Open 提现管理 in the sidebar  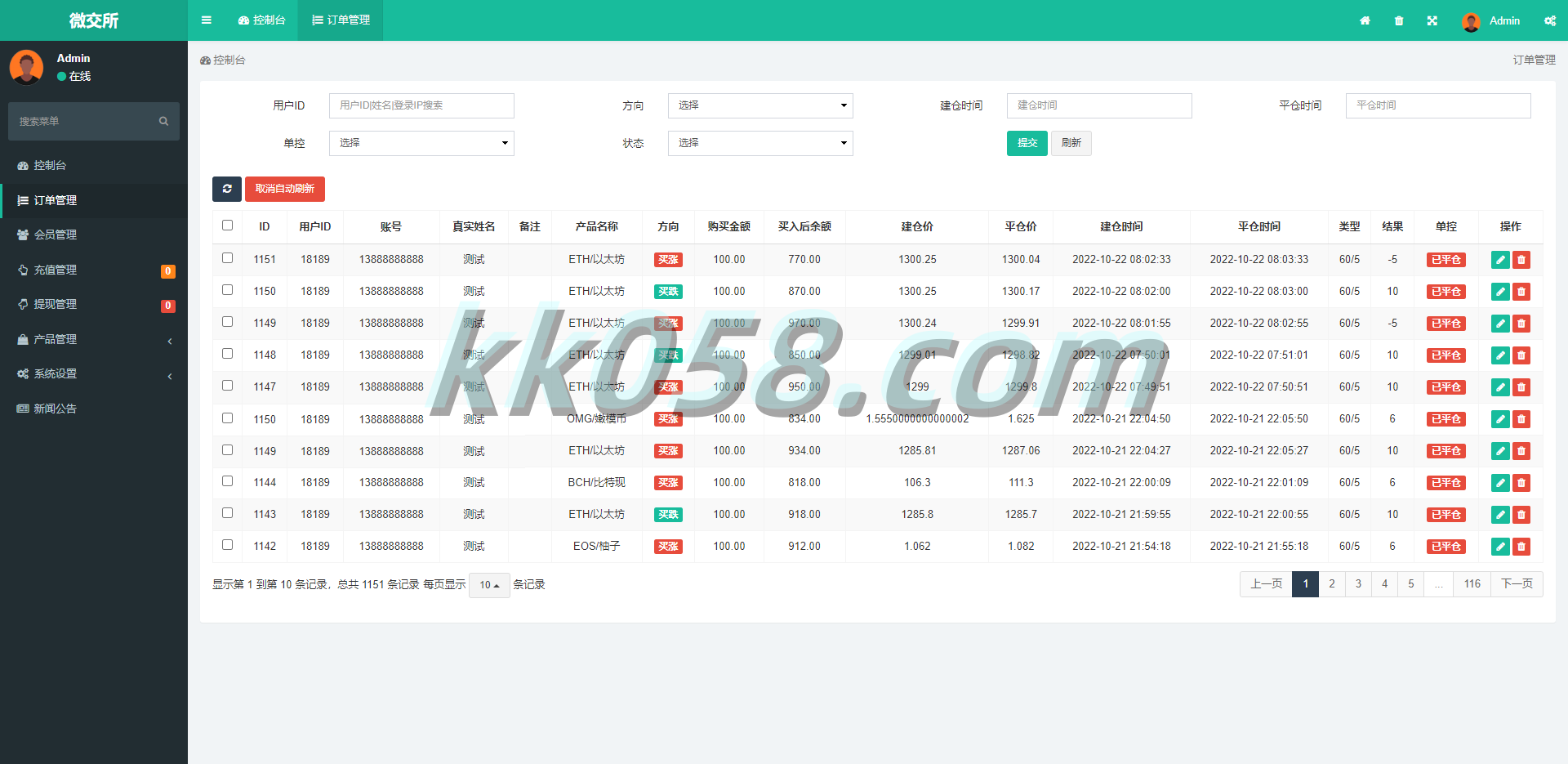(x=94, y=304)
